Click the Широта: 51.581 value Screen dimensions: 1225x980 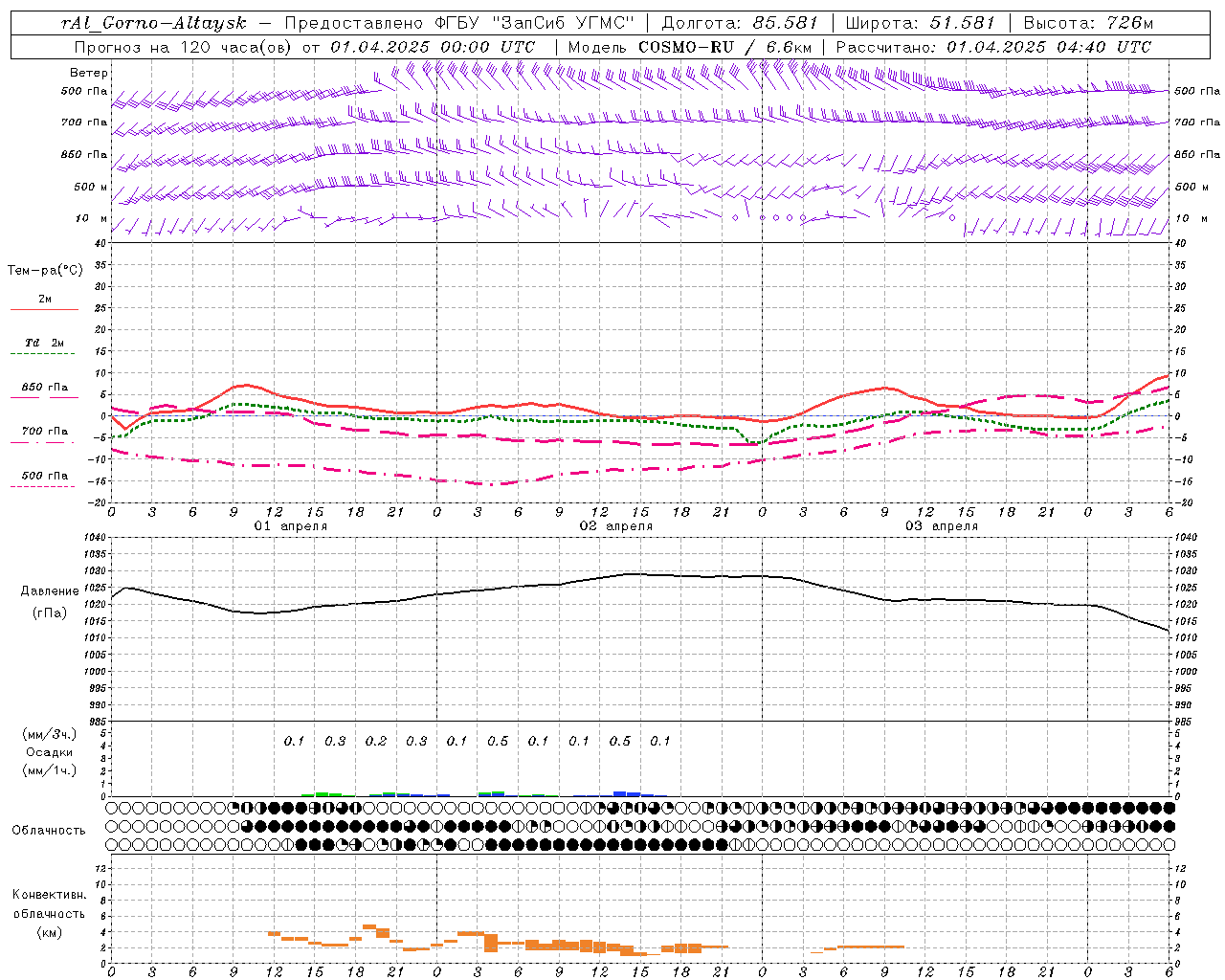click(921, 23)
